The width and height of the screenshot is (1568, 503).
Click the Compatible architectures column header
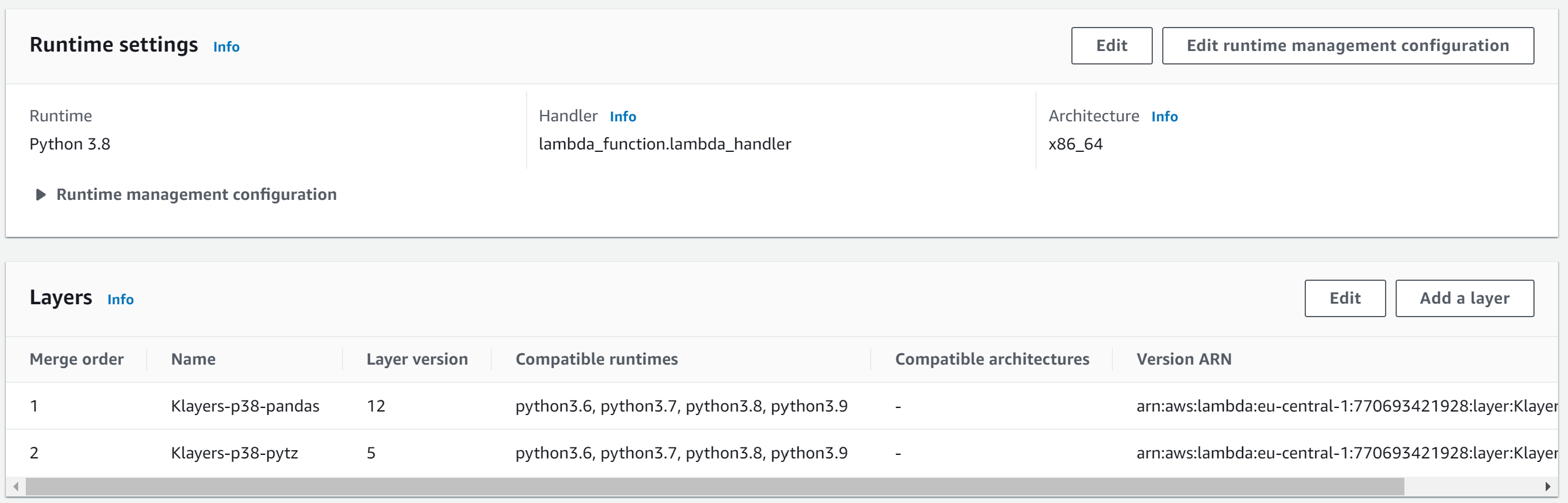point(992,359)
